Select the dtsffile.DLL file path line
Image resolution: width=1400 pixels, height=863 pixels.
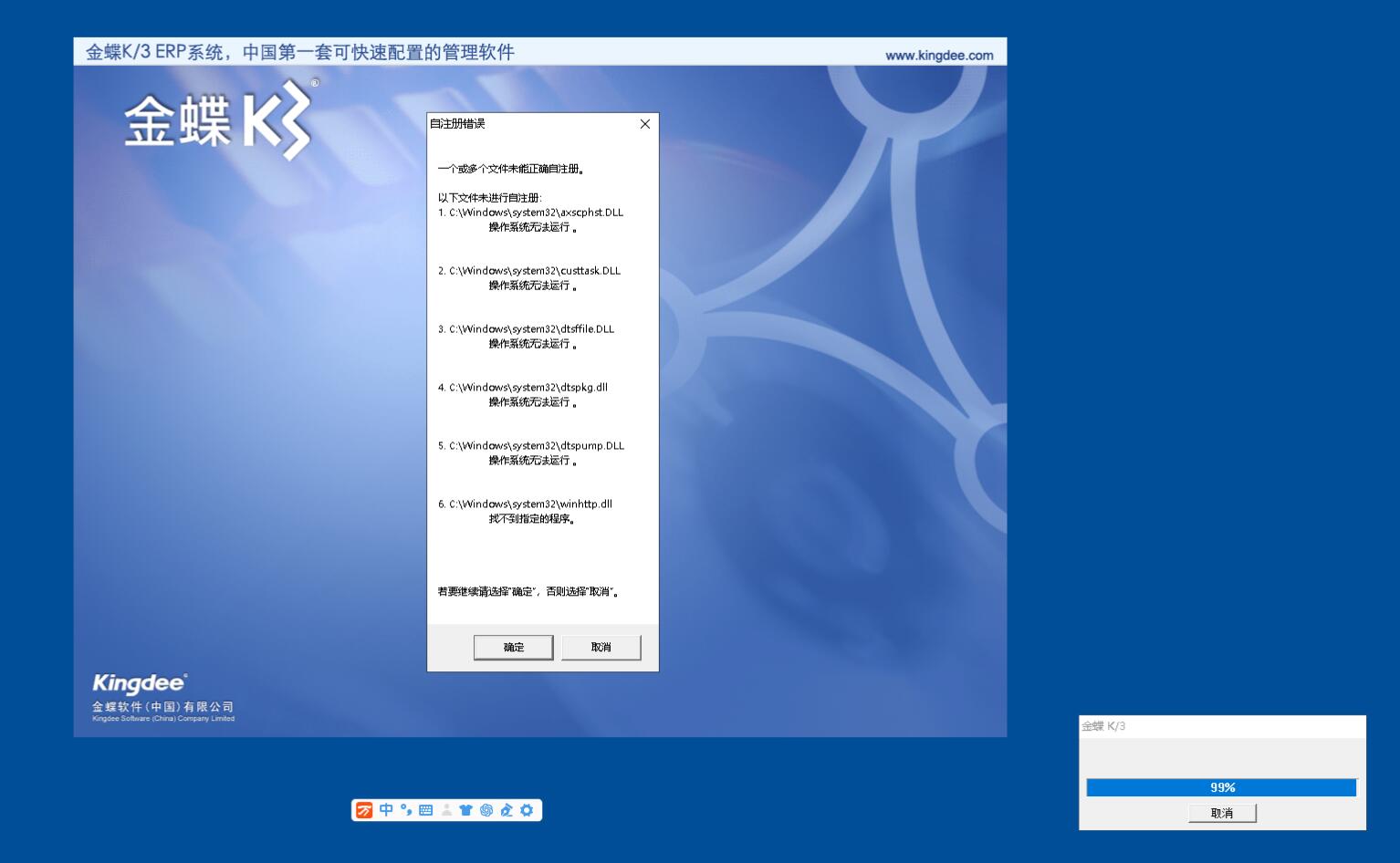point(527,329)
